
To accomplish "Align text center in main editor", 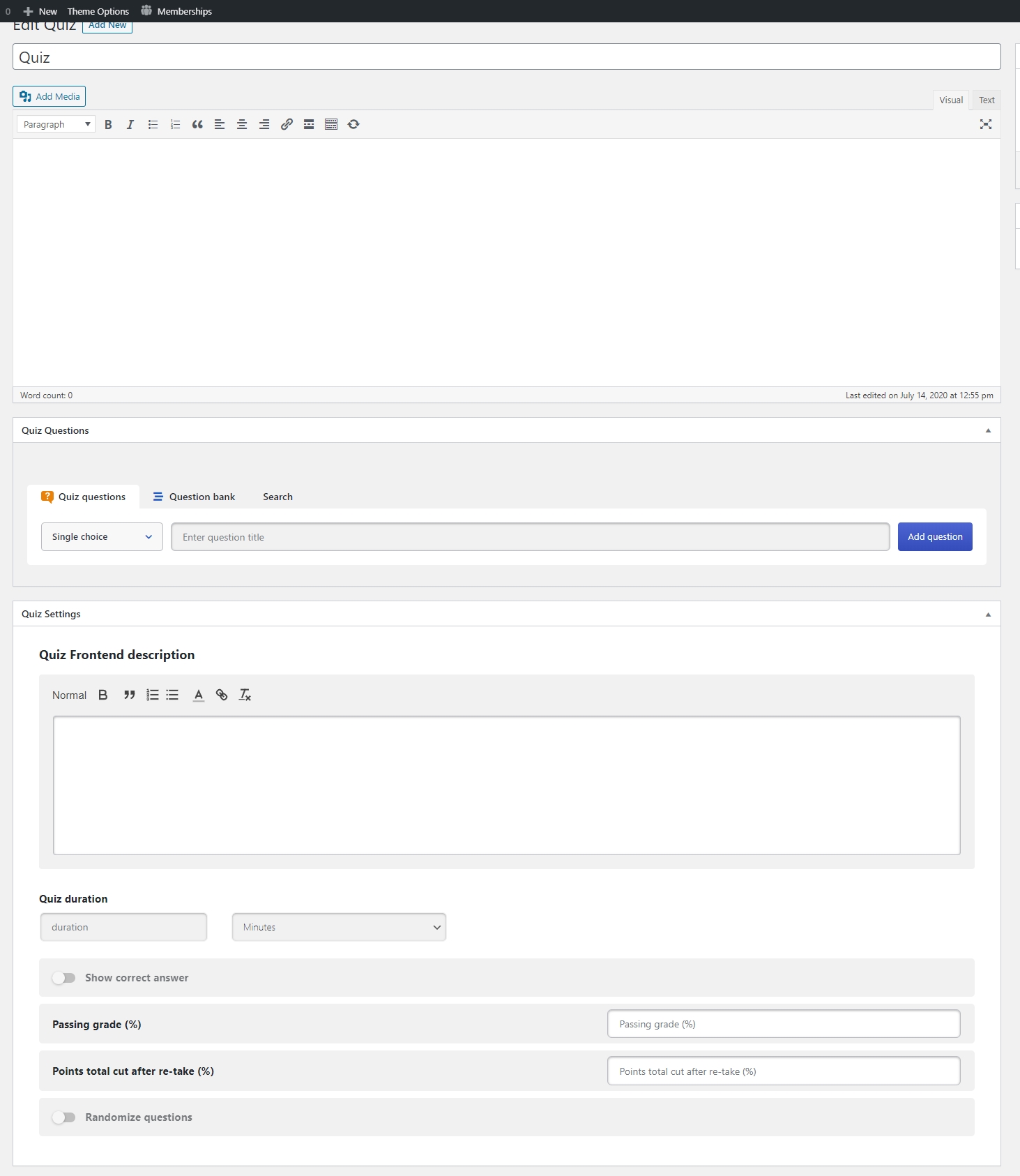I will [x=242, y=124].
